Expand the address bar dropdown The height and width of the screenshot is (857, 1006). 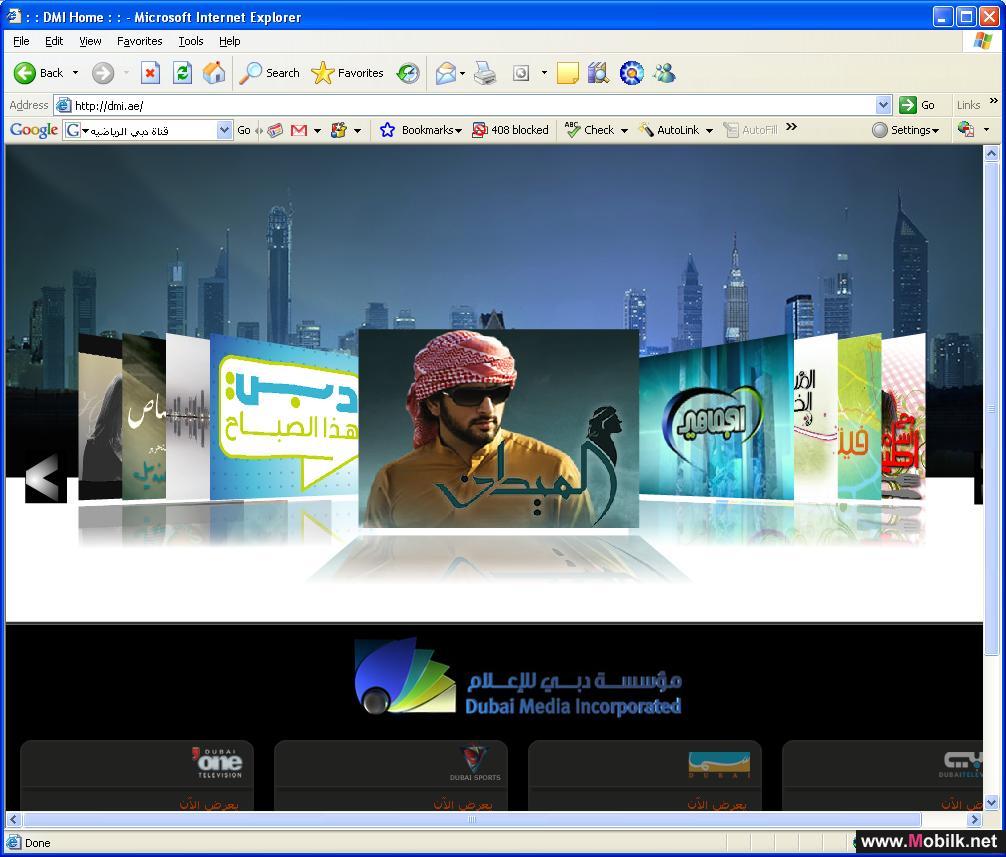[883, 105]
